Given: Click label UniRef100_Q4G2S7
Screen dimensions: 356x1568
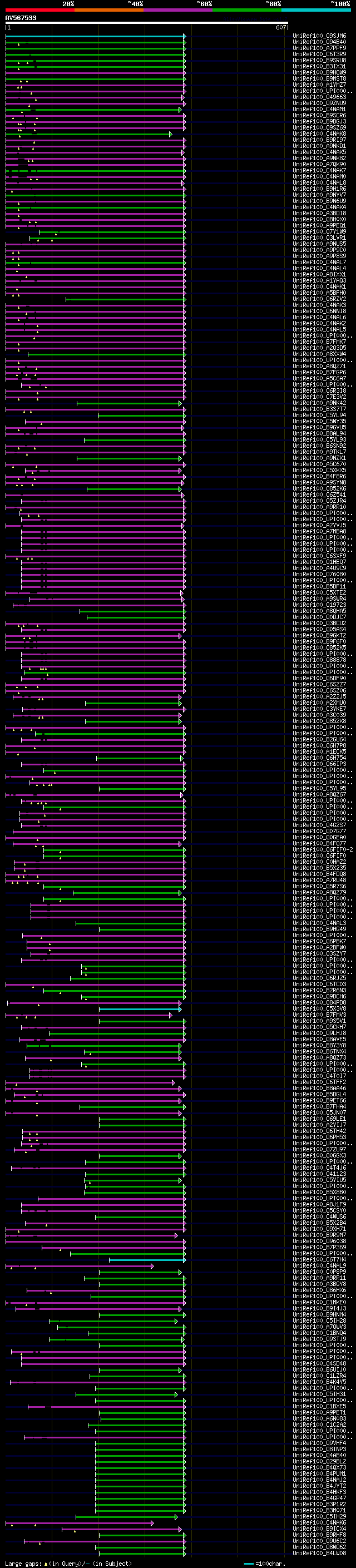Looking at the screenshot, I should [319, 825].
